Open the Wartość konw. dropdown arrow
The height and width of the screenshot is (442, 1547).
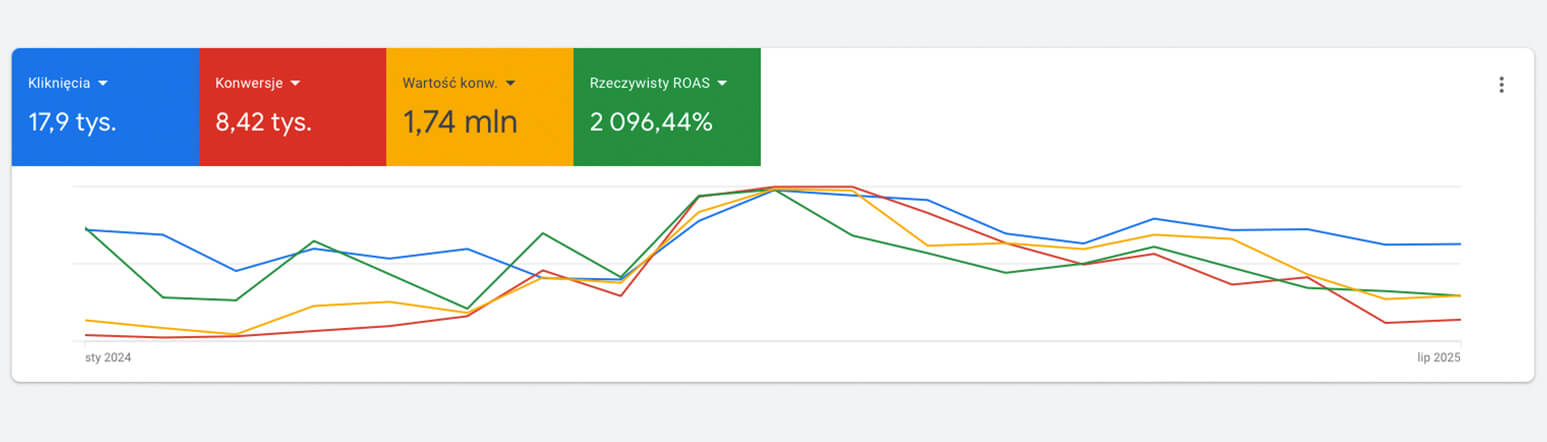coord(510,83)
